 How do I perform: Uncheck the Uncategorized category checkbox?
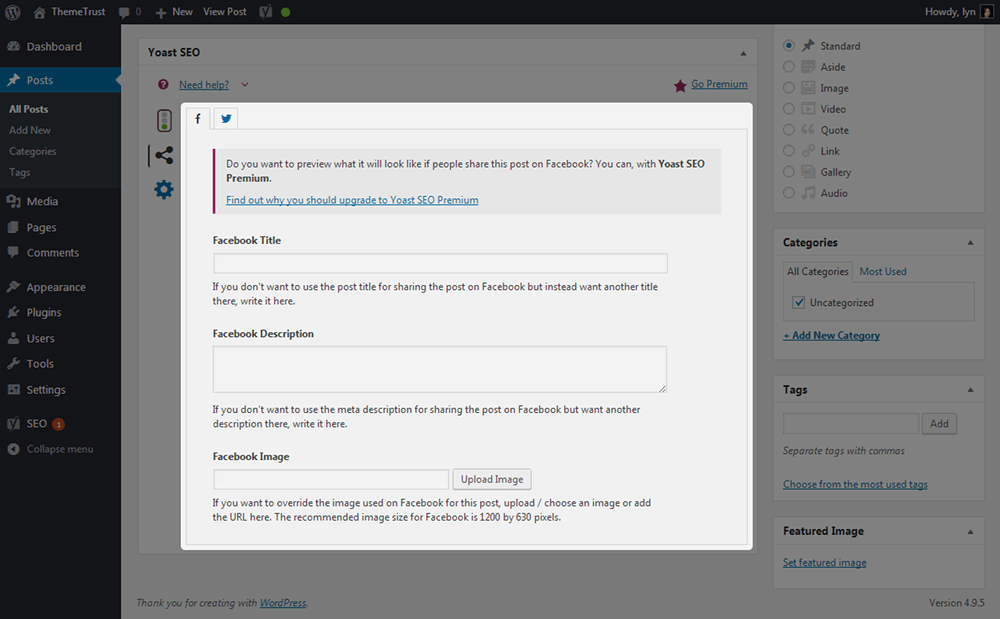tap(798, 302)
